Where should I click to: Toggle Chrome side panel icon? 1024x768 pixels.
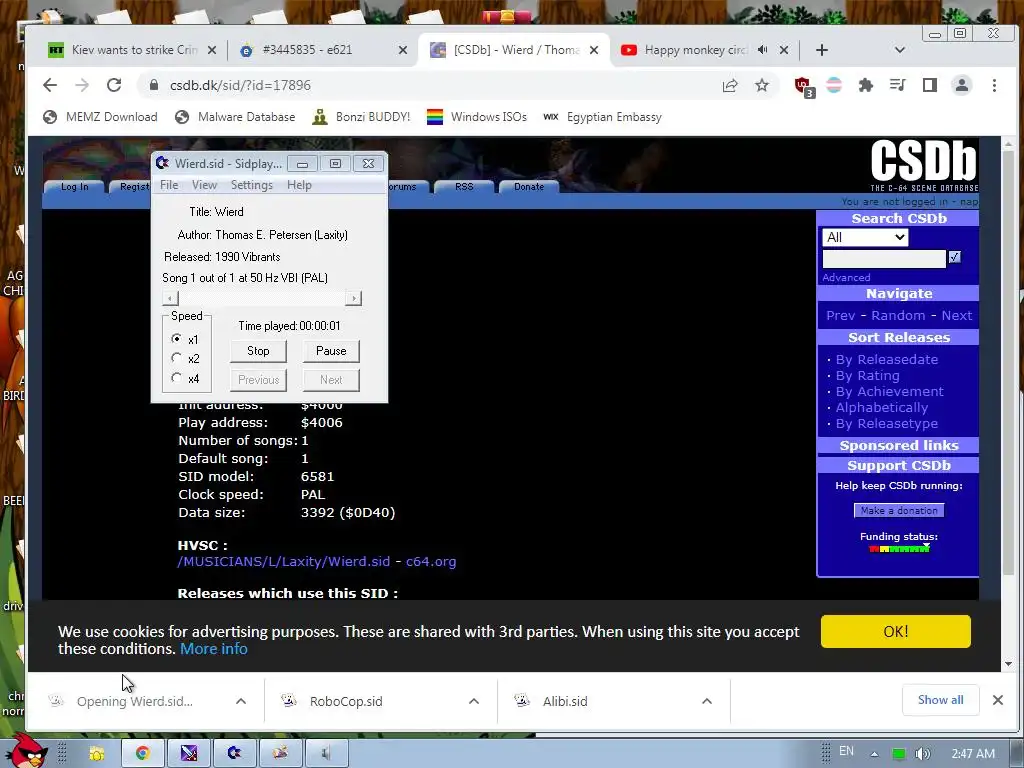pyautogui.click(x=929, y=85)
